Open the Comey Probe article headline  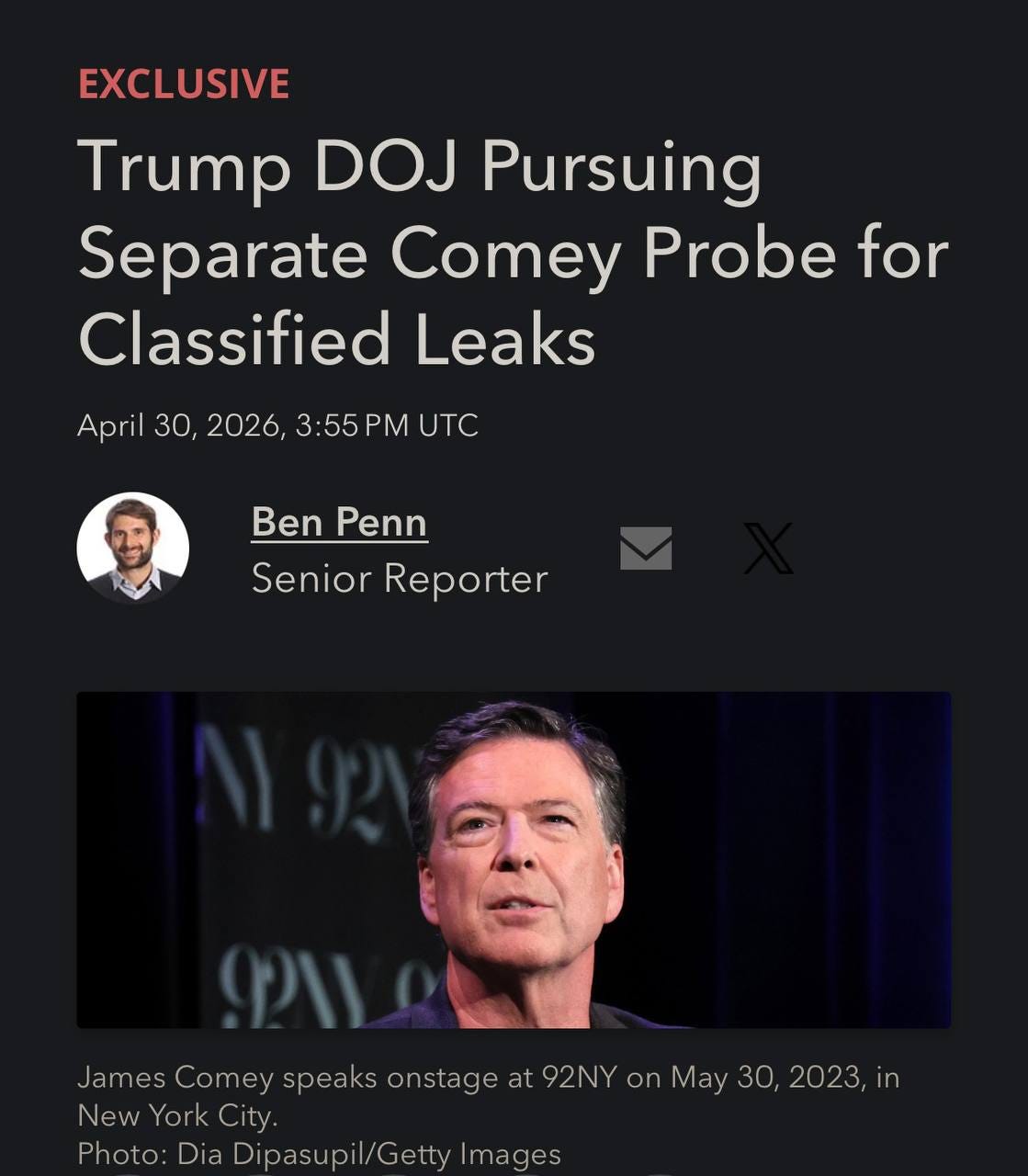coord(513,253)
